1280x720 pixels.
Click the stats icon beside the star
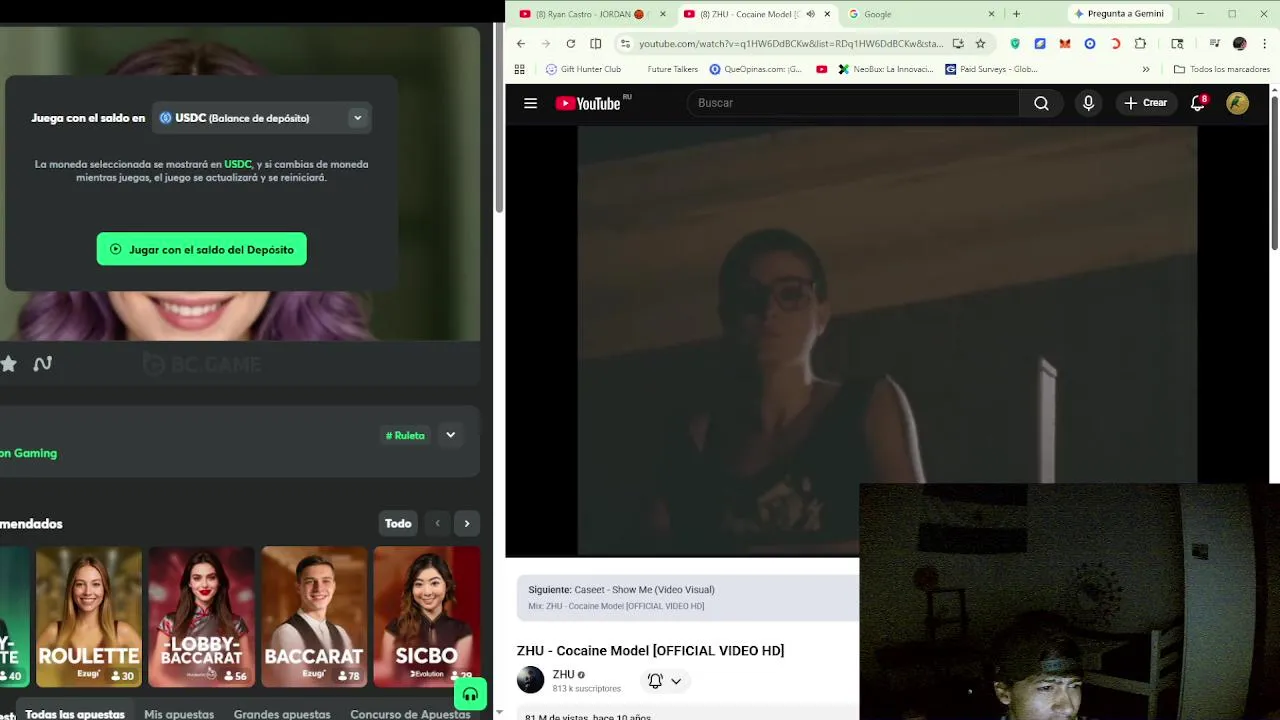[x=42, y=364]
